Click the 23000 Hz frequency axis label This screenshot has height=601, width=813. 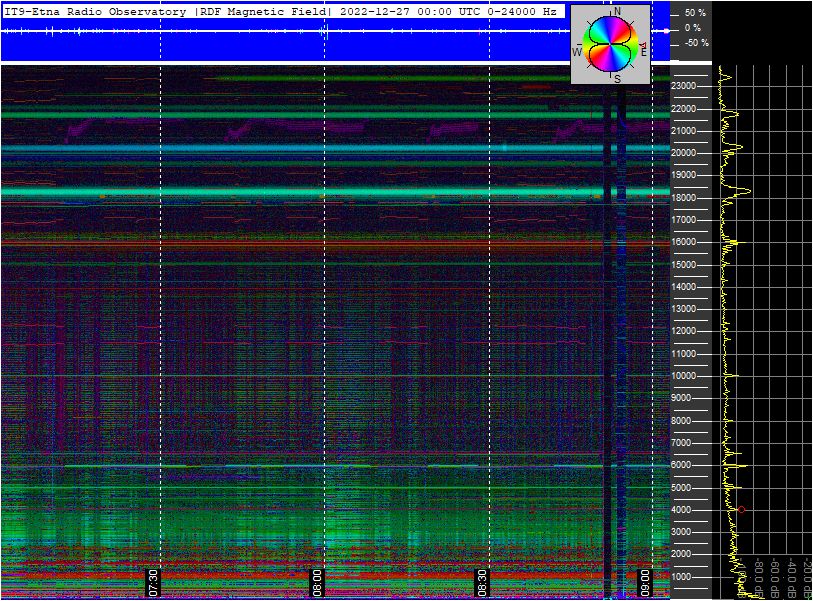pyautogui.click(x=684, y=87)
